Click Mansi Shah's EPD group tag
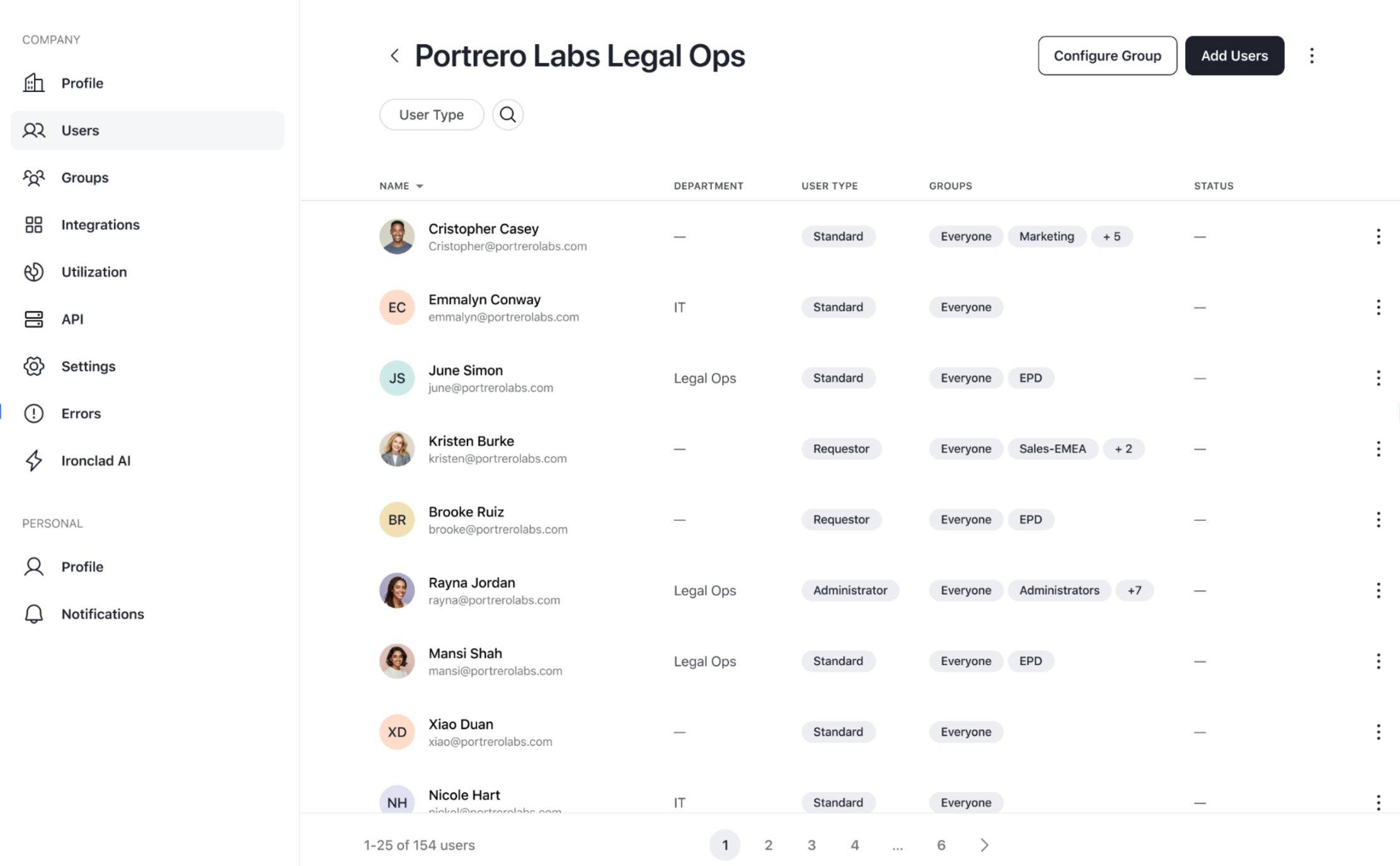 1031,661
